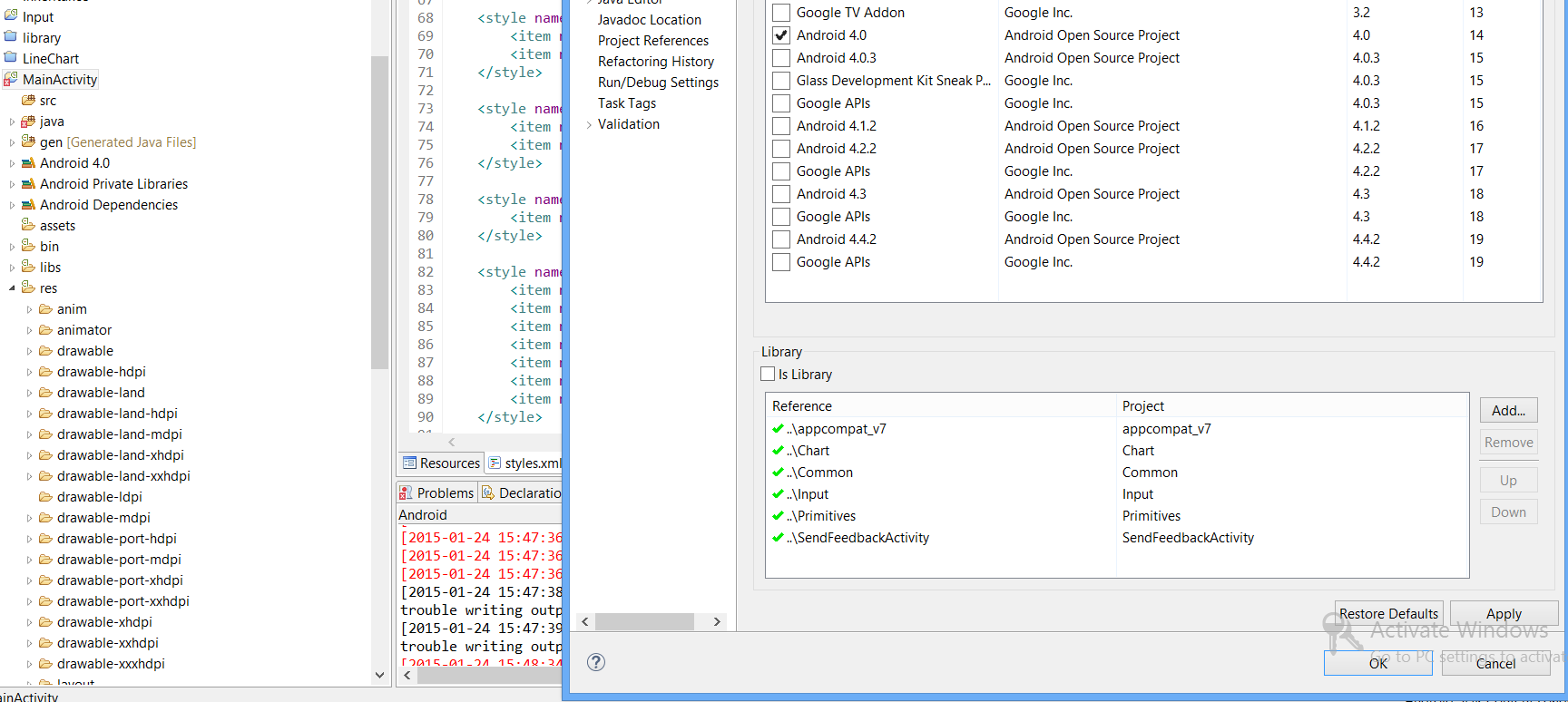The width and height of the screenshot is (1568, 702).
Task: Click the java source folder icon
Action: pyautogui.click(x=28, y=121)
